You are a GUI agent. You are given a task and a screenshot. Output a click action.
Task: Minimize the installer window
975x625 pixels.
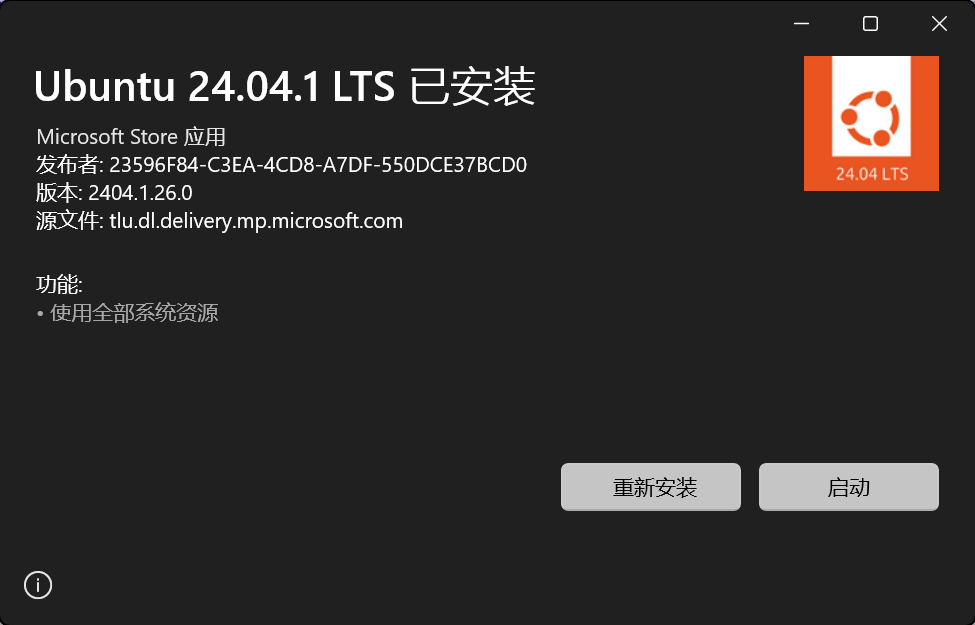tap(802, 24)
